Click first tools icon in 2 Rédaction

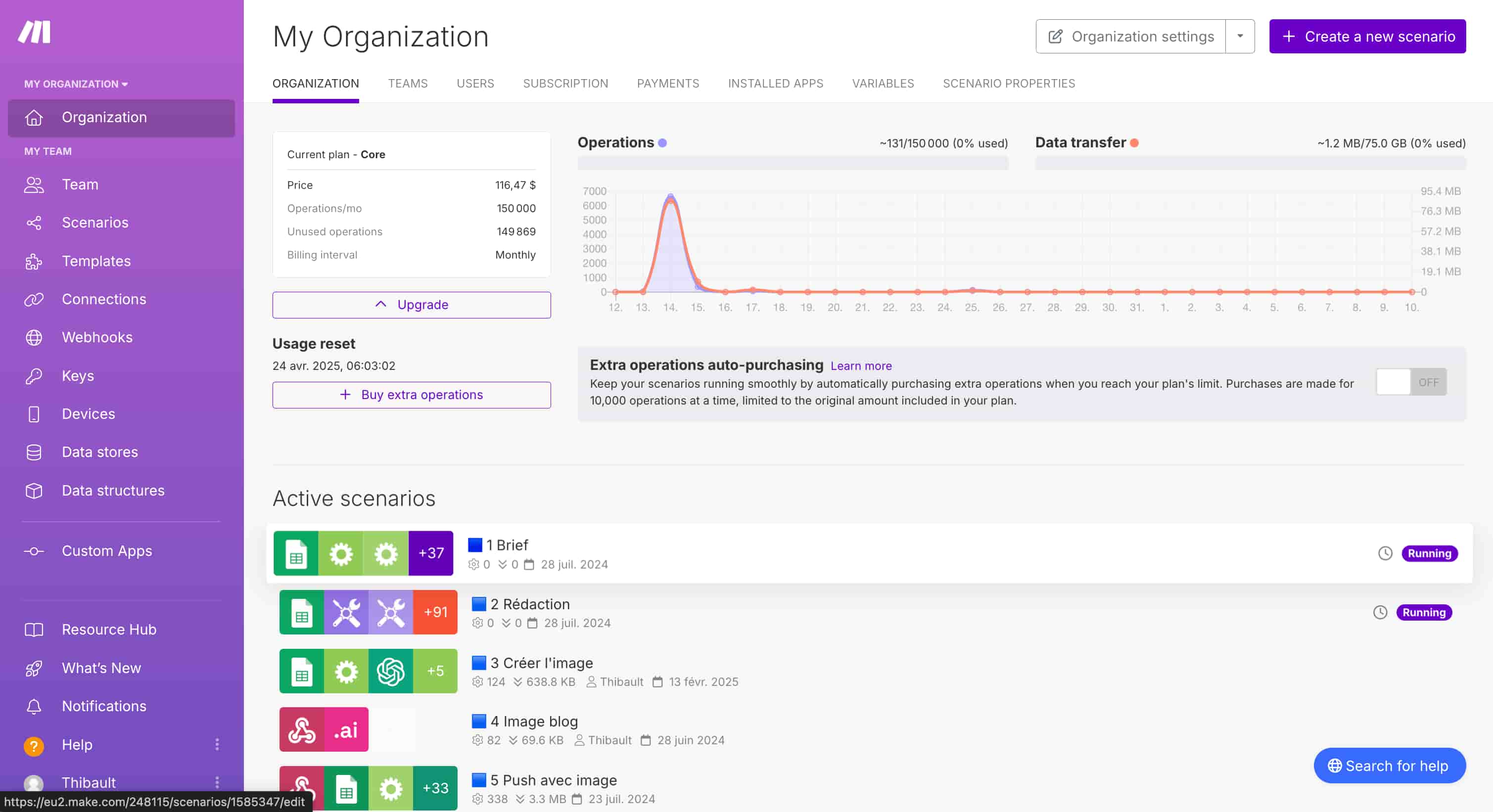tap(346, 613)
